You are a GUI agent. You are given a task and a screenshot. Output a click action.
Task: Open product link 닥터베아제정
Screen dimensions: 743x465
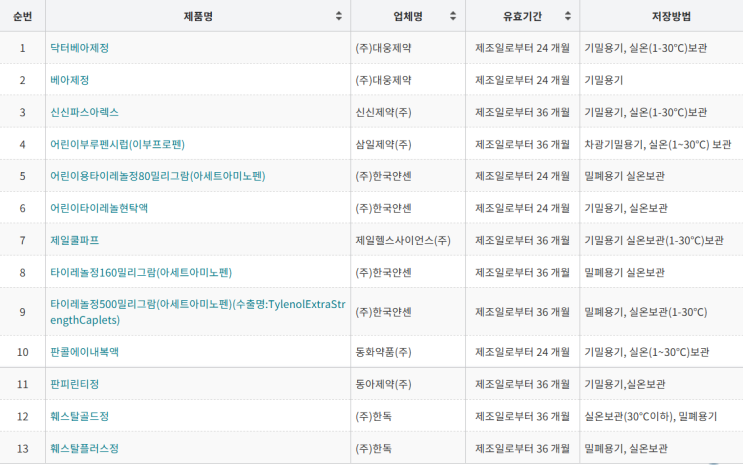tap(80, 48)
